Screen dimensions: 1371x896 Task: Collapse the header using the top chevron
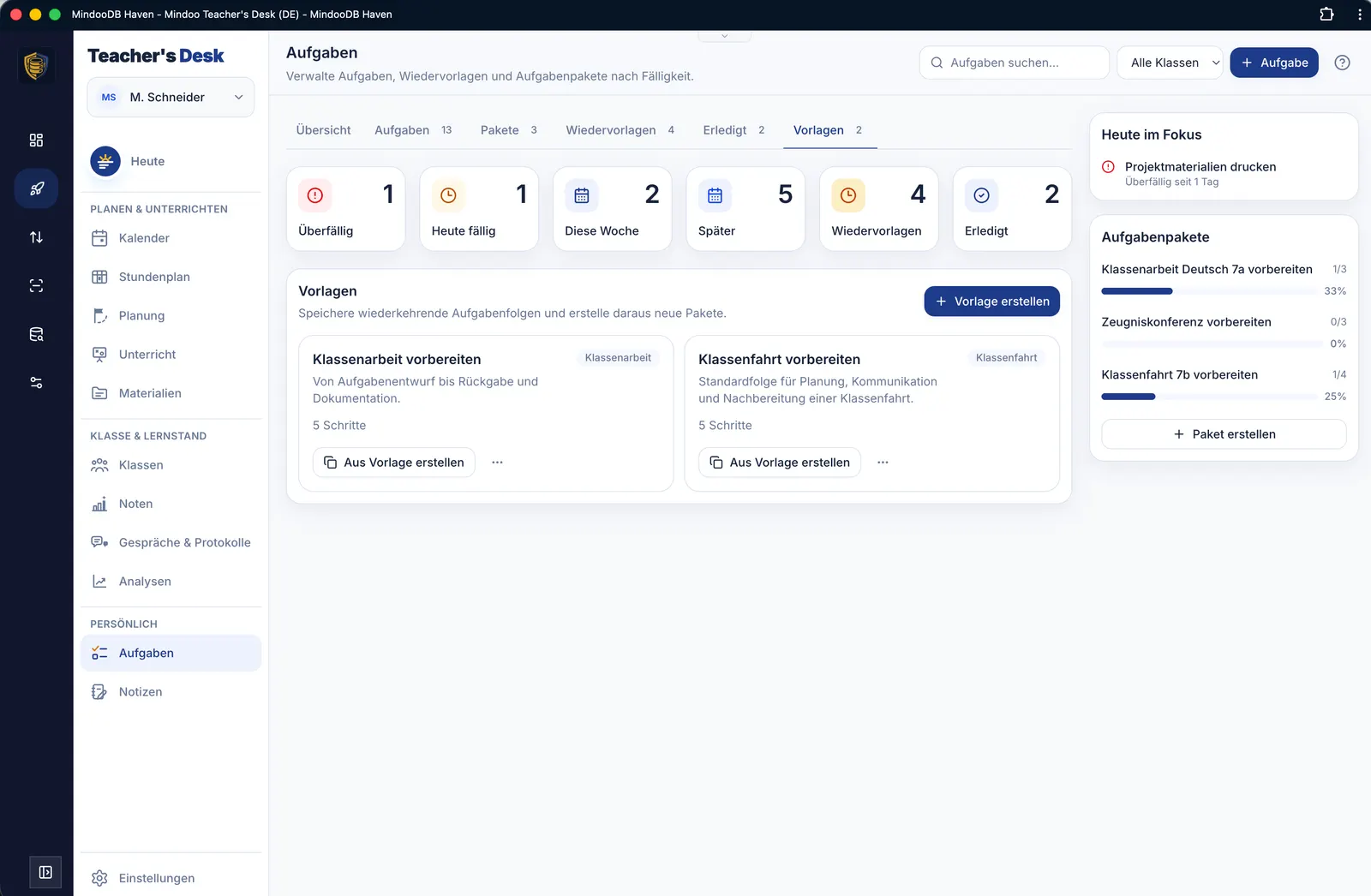(724, 36)
